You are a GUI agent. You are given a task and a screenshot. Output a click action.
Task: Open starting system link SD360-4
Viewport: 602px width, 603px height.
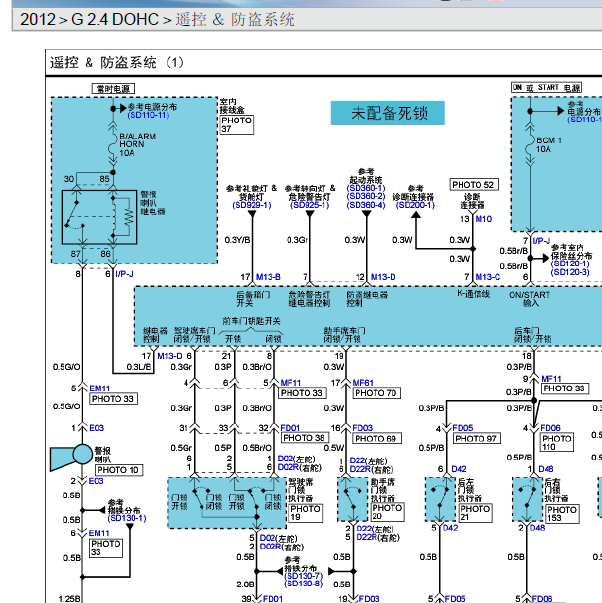366,205
